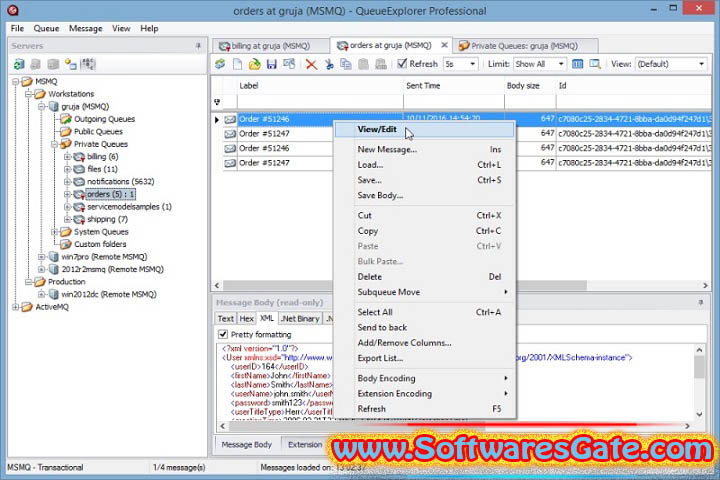Switch to the billing at gruja (MSMQ) tab
The image size is (720, 480).
tap(271, 46)
